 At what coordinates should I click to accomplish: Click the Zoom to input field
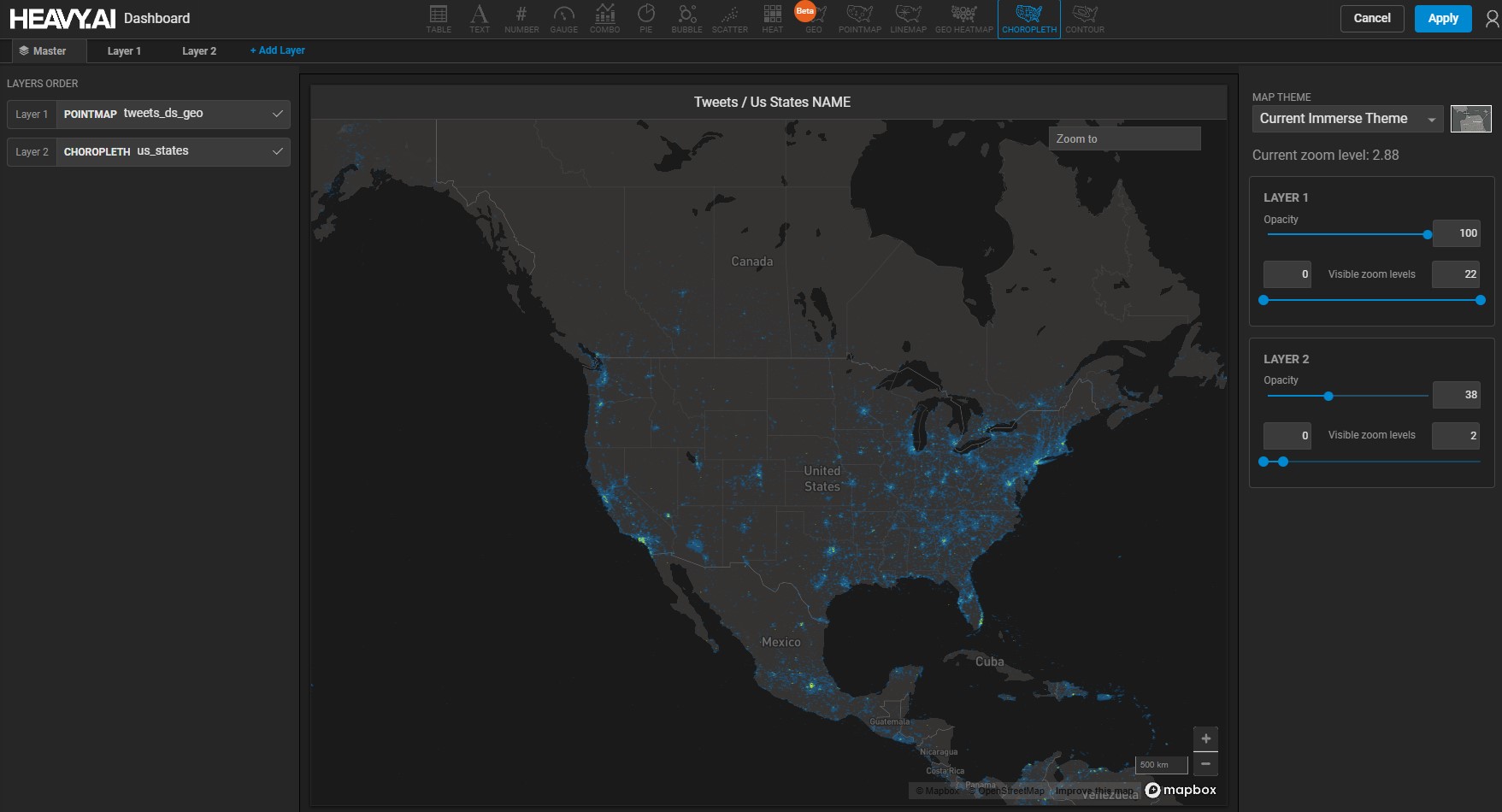point(1124,138)
